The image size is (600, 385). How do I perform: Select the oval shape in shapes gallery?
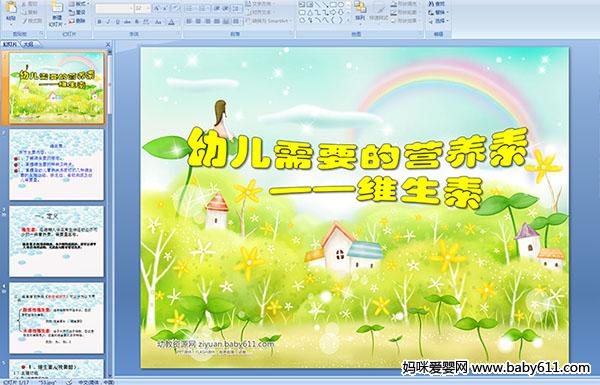(341, 5)
